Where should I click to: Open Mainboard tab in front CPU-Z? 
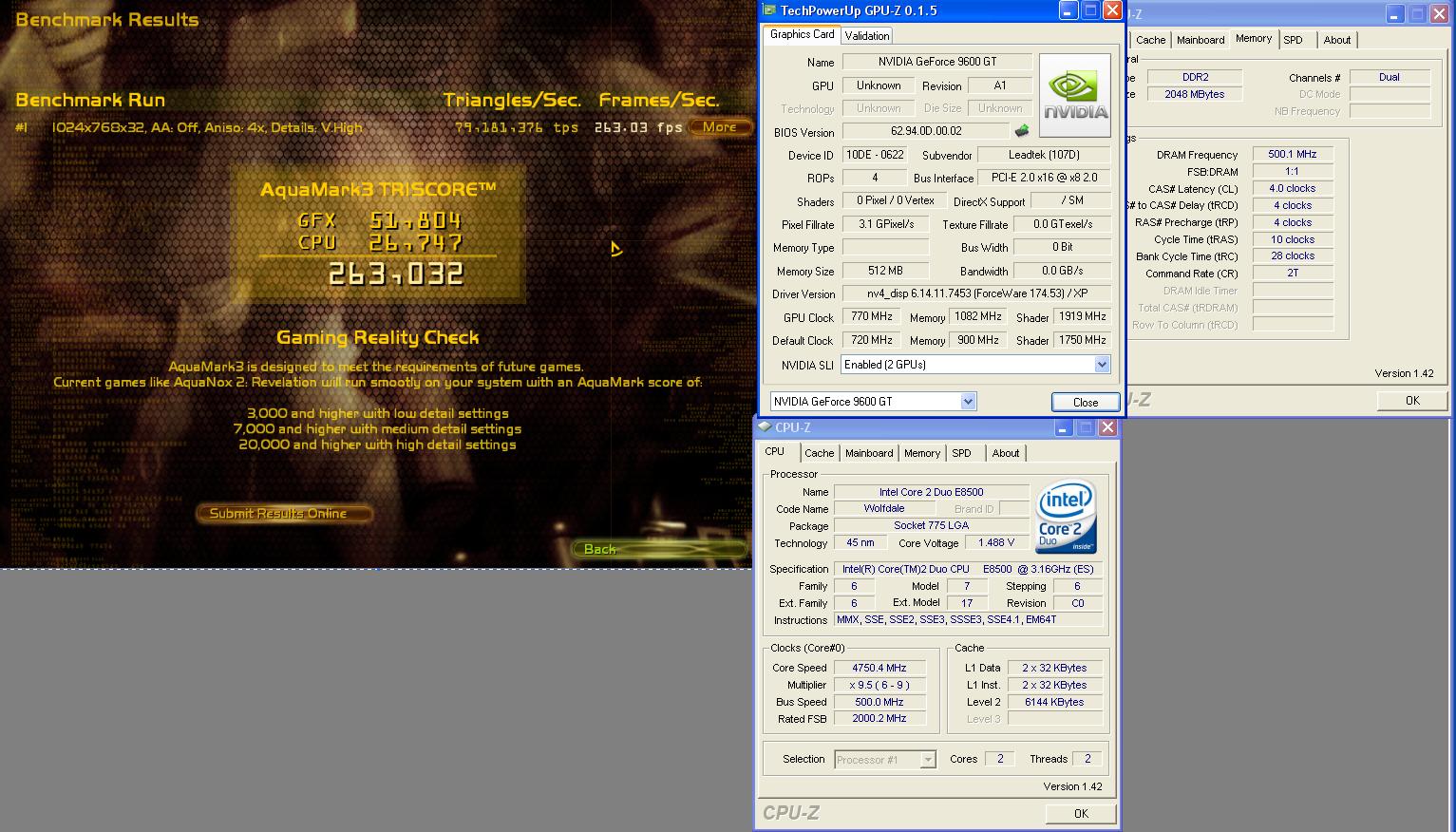869,453
